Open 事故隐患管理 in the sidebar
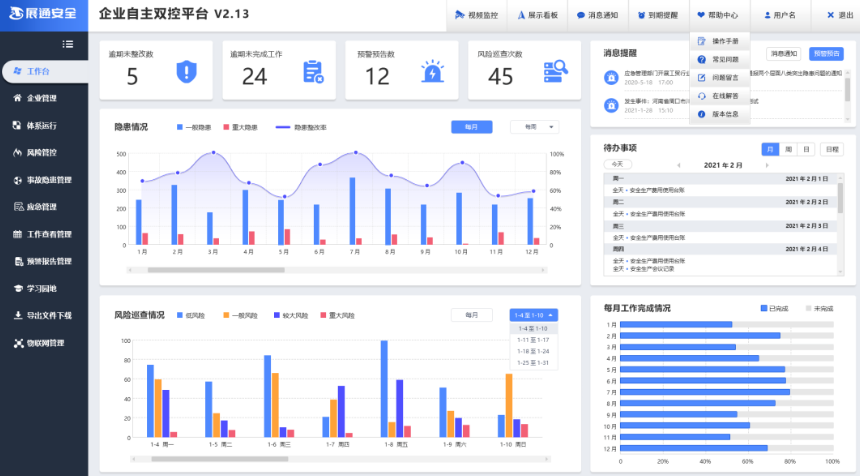The image size is (860, 476). pyautogui.click(x=44, y=180)
